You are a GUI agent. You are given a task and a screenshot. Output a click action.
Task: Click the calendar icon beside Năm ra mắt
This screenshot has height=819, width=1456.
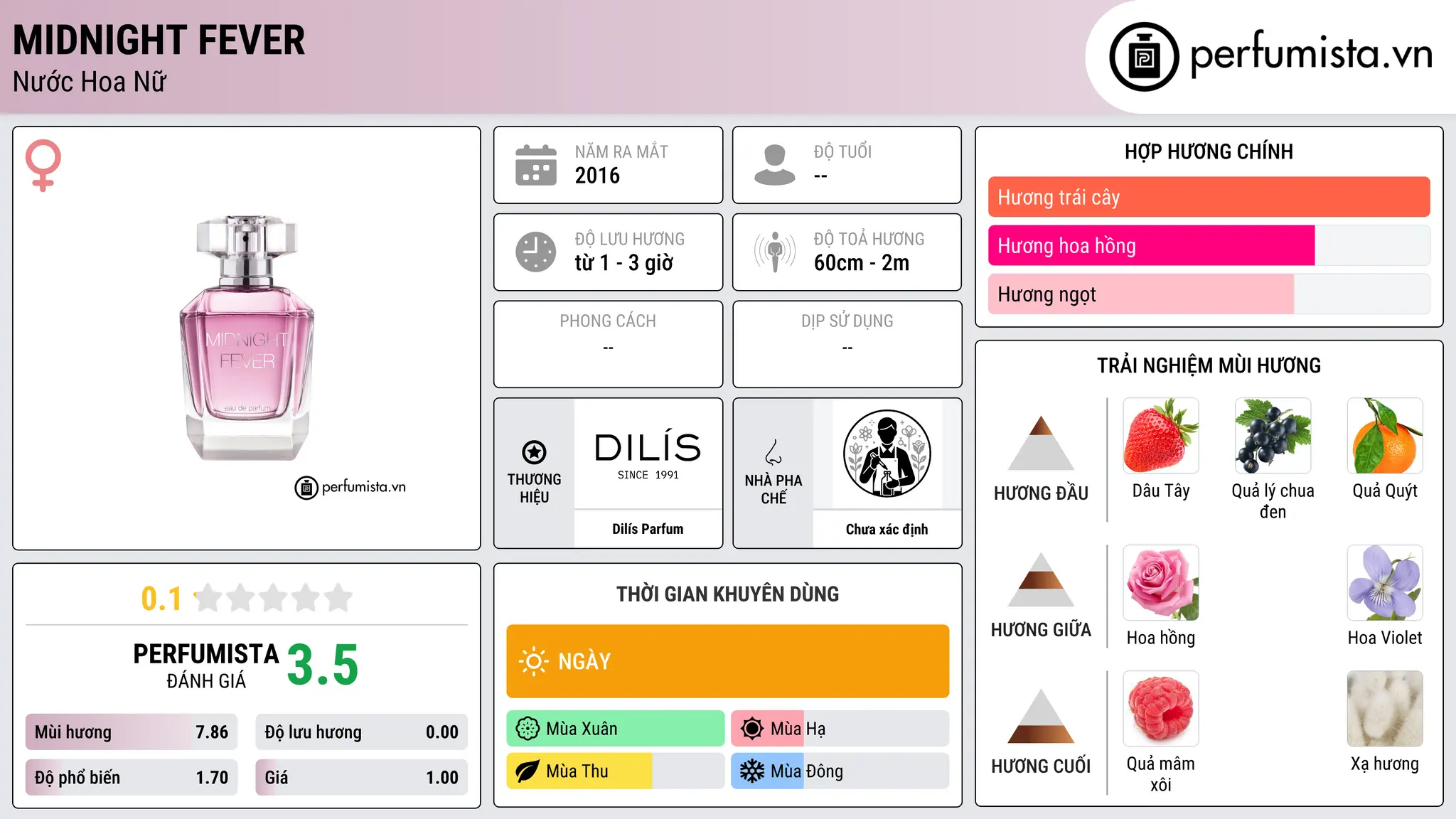tap(536, 165)
